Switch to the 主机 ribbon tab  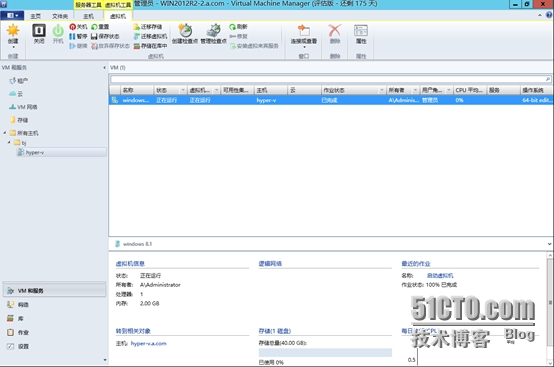[x=88, y=16]
